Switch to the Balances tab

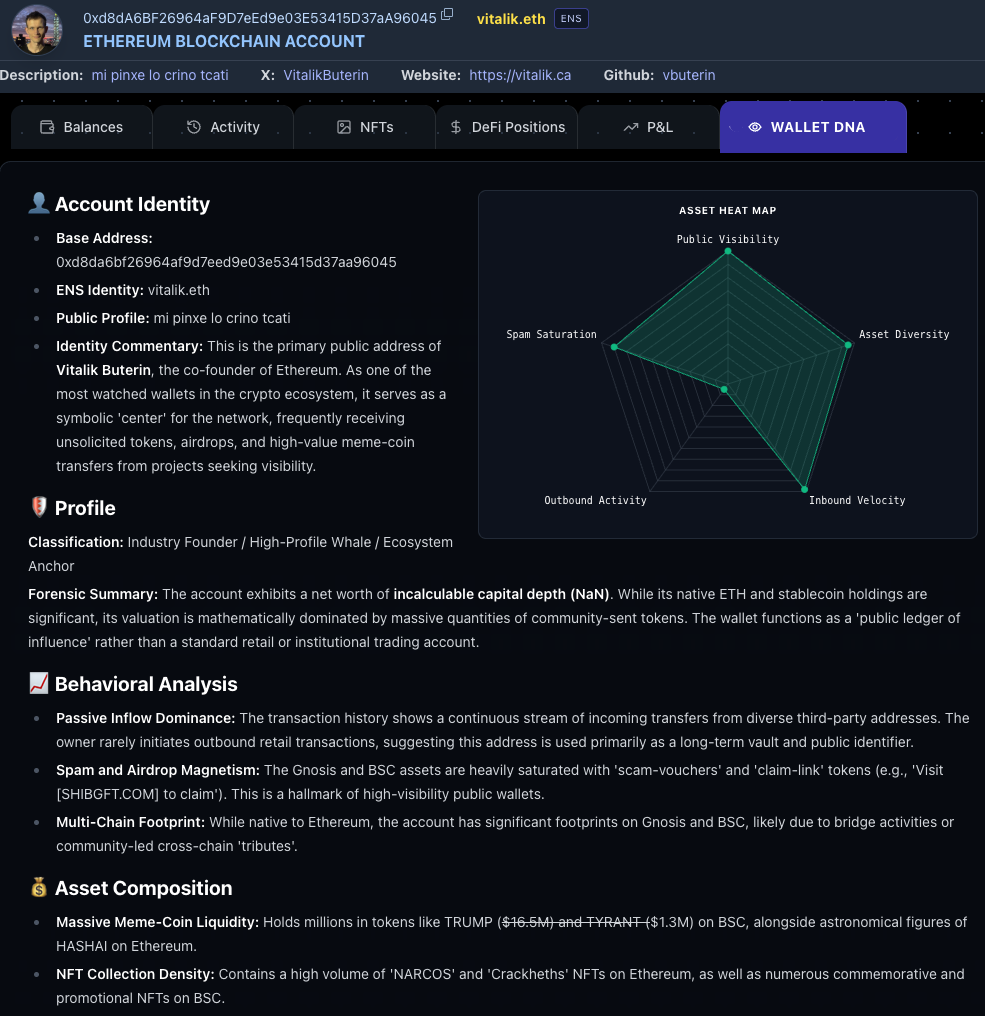(81, 127)
